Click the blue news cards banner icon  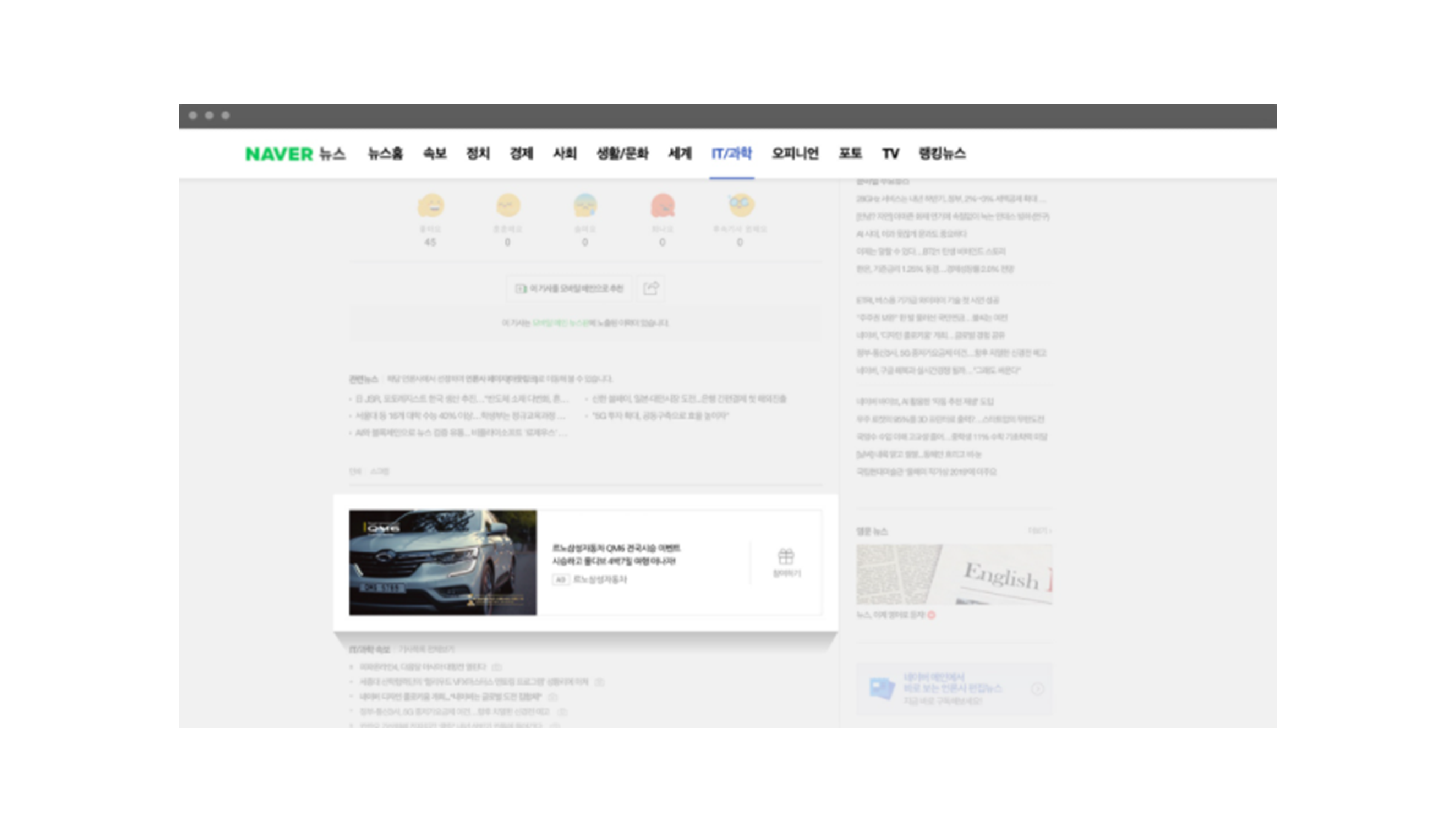[x=882, y=688]
